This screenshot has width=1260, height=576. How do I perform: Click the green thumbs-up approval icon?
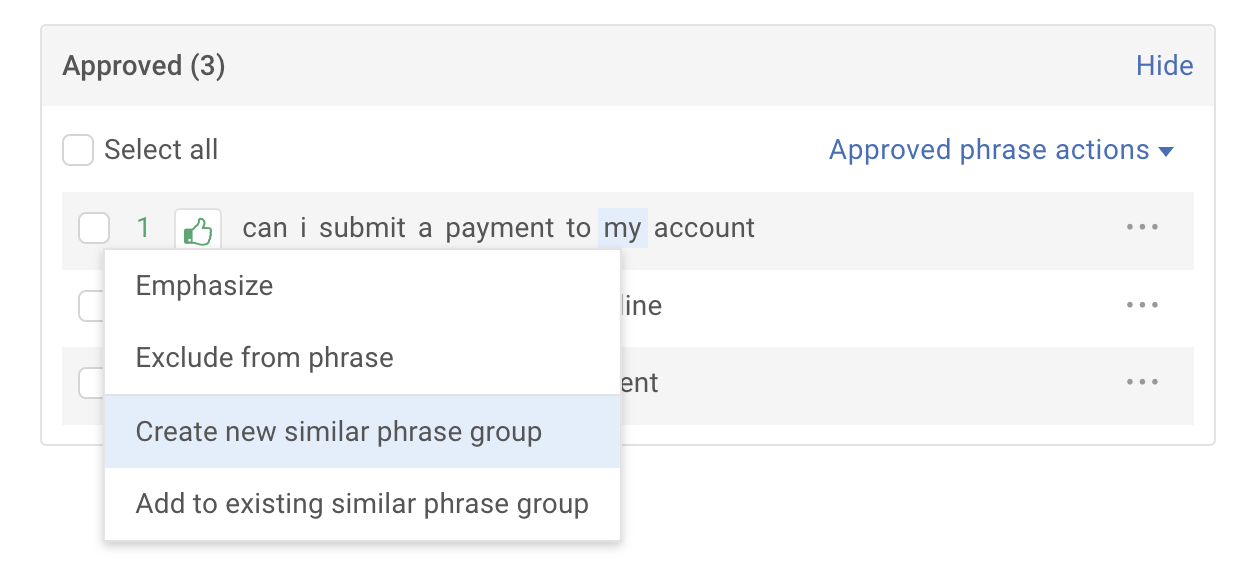(x=198, y=230)
